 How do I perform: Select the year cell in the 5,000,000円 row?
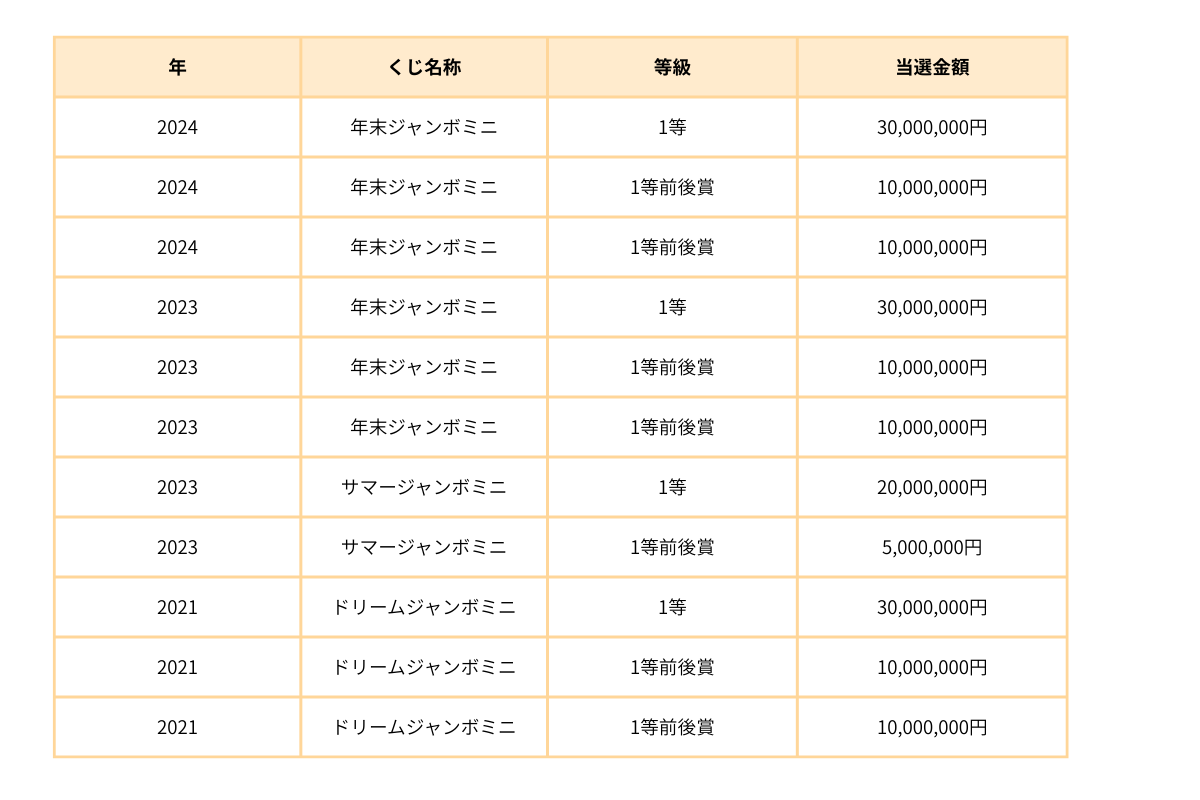click(x=177, y=547)
